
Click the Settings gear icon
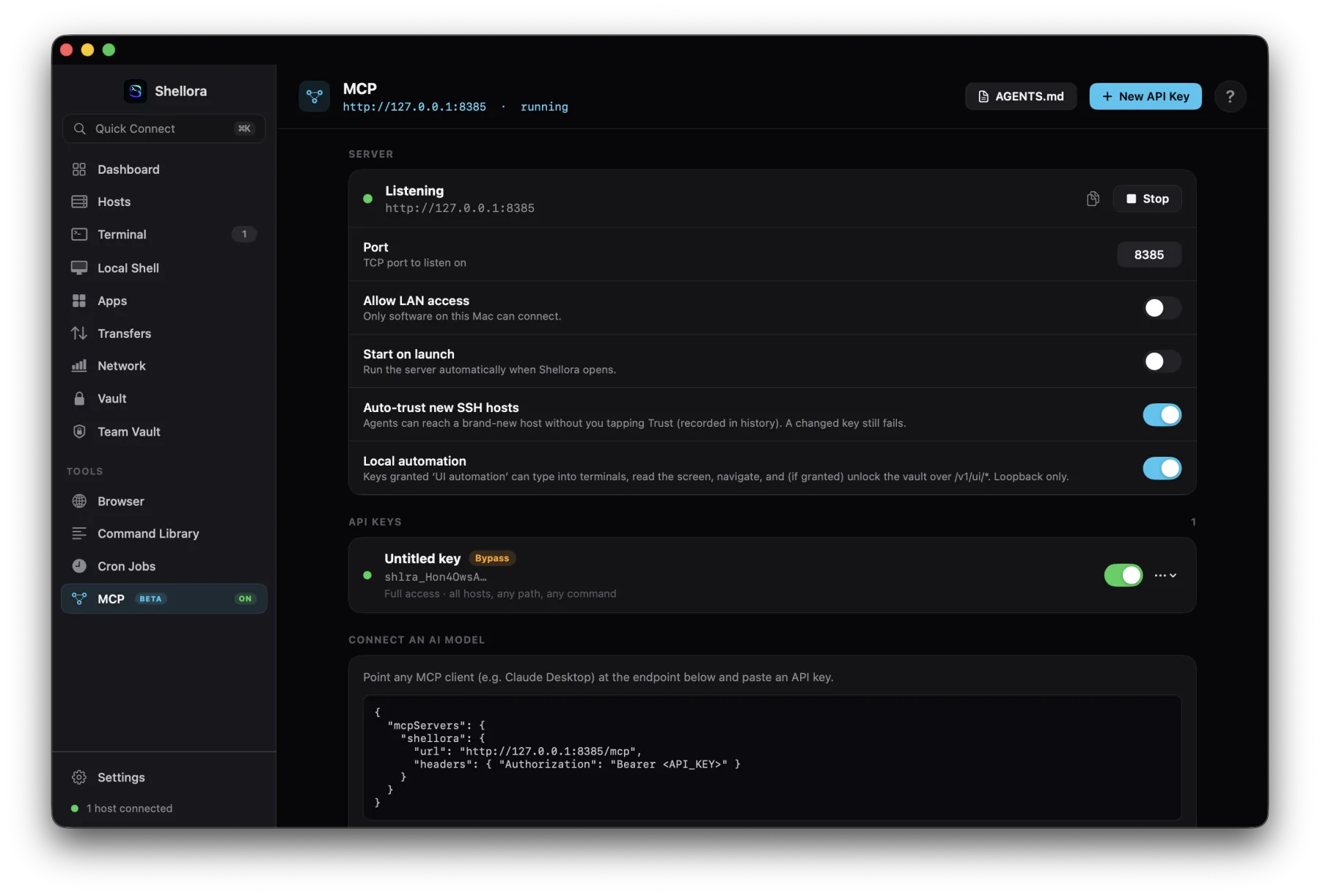pos(79,777)
